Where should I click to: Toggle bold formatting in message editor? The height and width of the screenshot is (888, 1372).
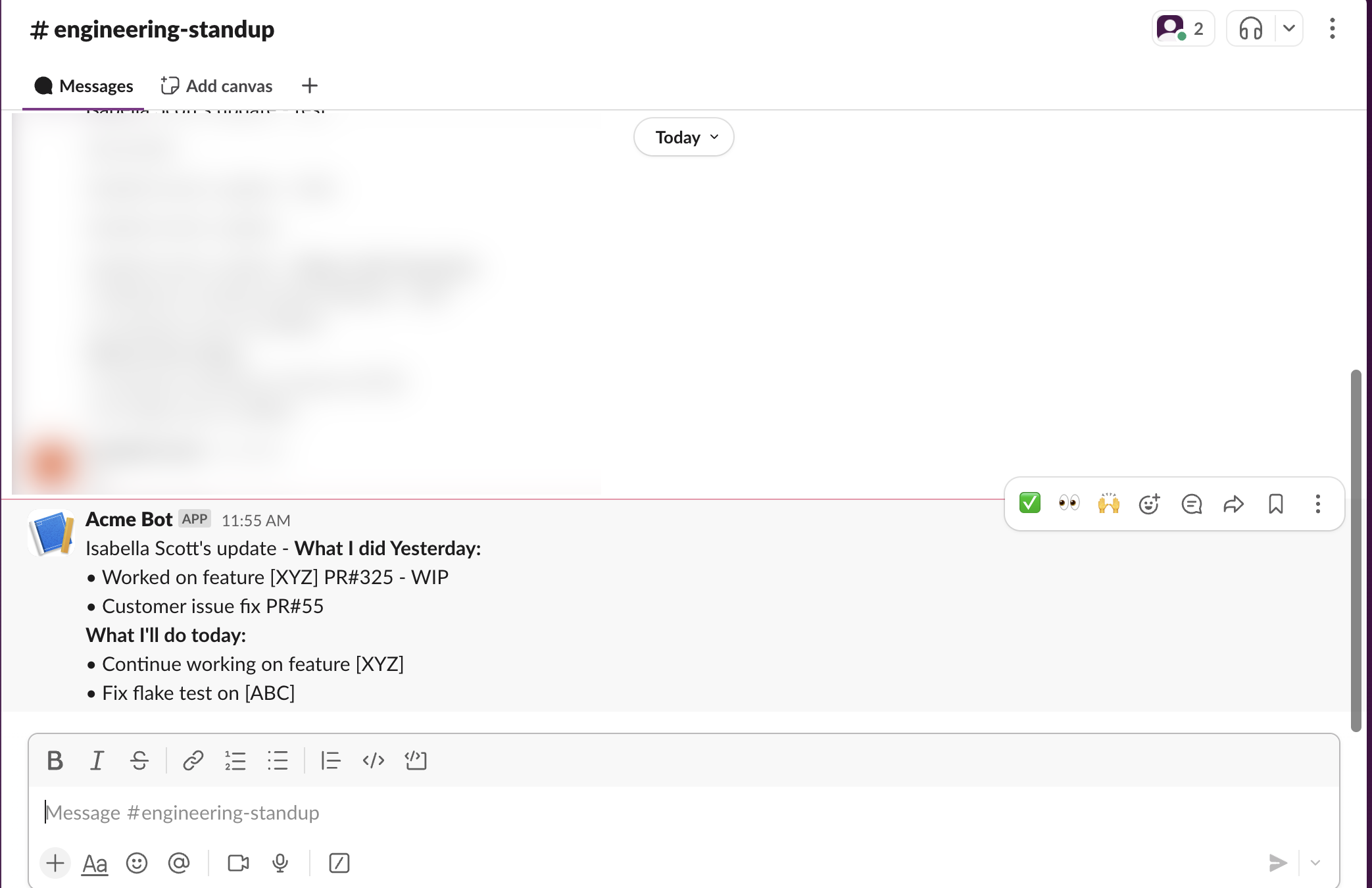[x=55, y=760]
